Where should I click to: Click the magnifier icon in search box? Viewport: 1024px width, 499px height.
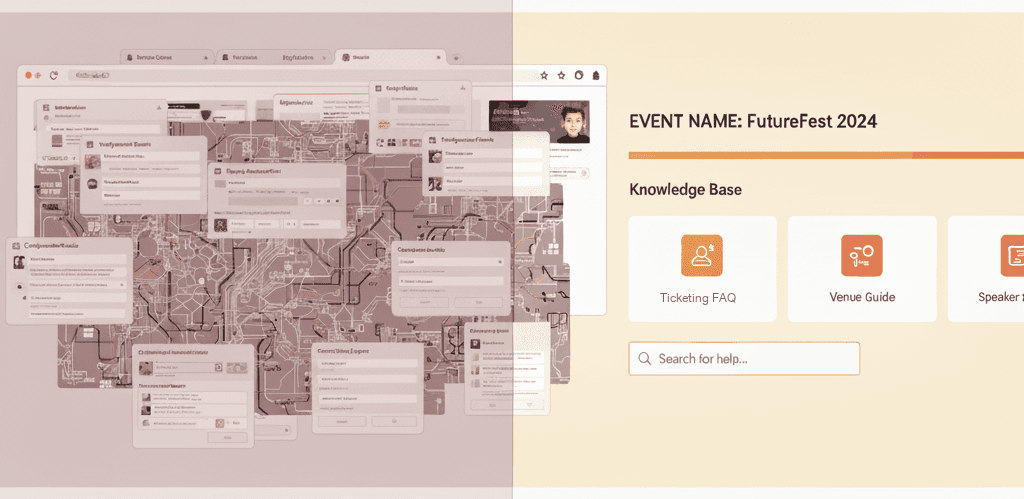pyautogui.click(x=645, y=359)
